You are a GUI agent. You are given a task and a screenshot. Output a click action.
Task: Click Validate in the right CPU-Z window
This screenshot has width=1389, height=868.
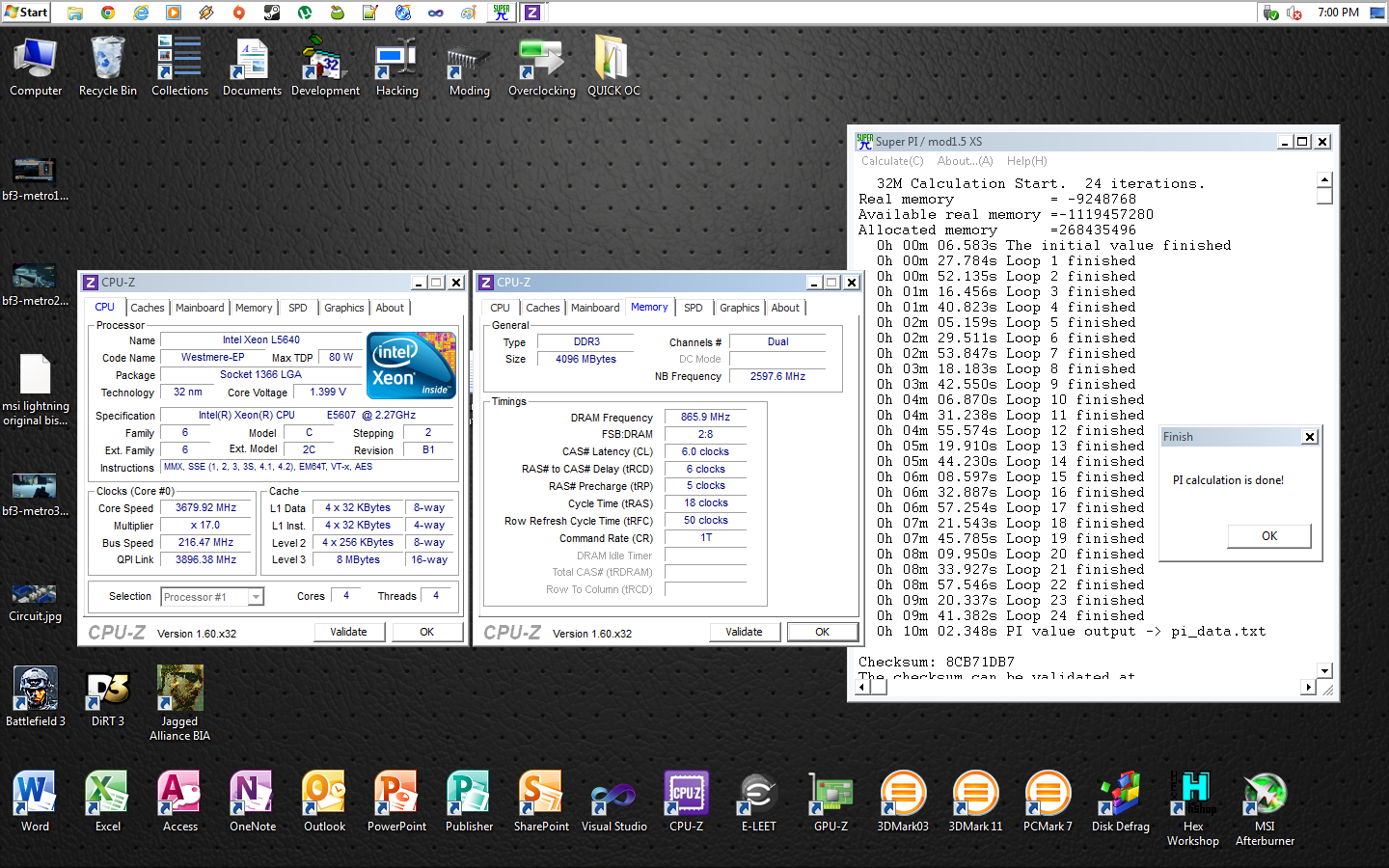[x=744, y=632]
